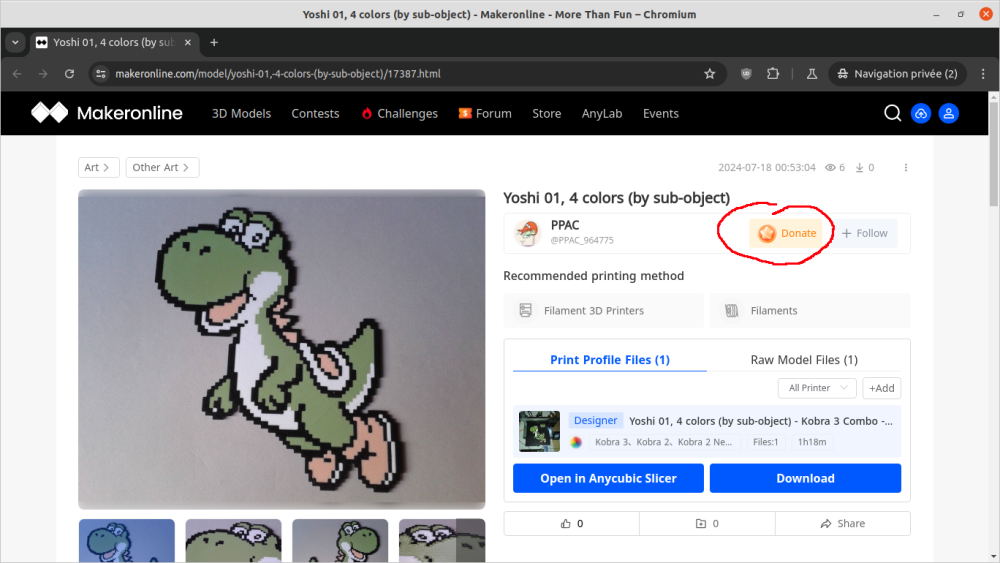Switch to Print Profile Files tab
The width and height of the screenshot is (1000, 563).
click(x=610, y=360)
